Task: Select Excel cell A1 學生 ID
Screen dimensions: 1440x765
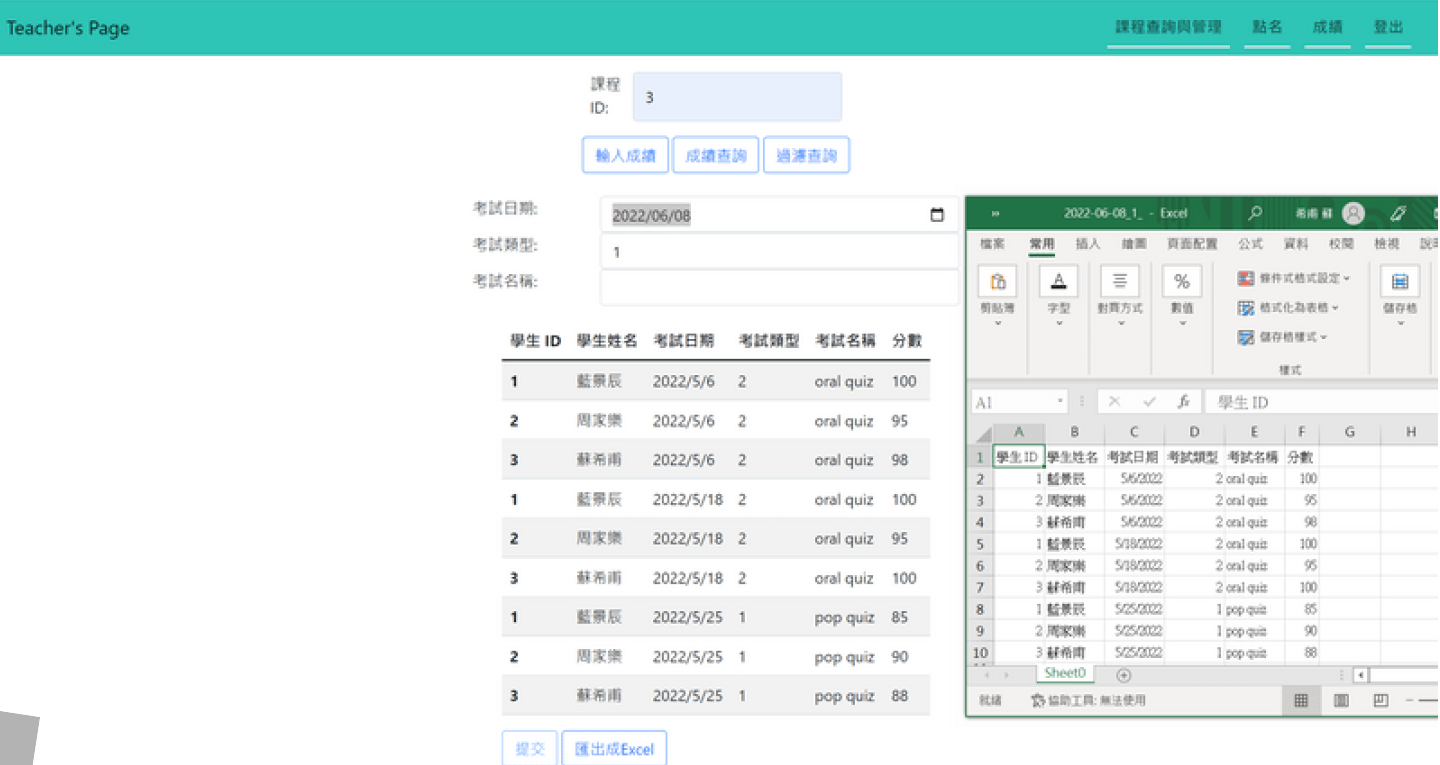Action: [x=1018, y=457]
